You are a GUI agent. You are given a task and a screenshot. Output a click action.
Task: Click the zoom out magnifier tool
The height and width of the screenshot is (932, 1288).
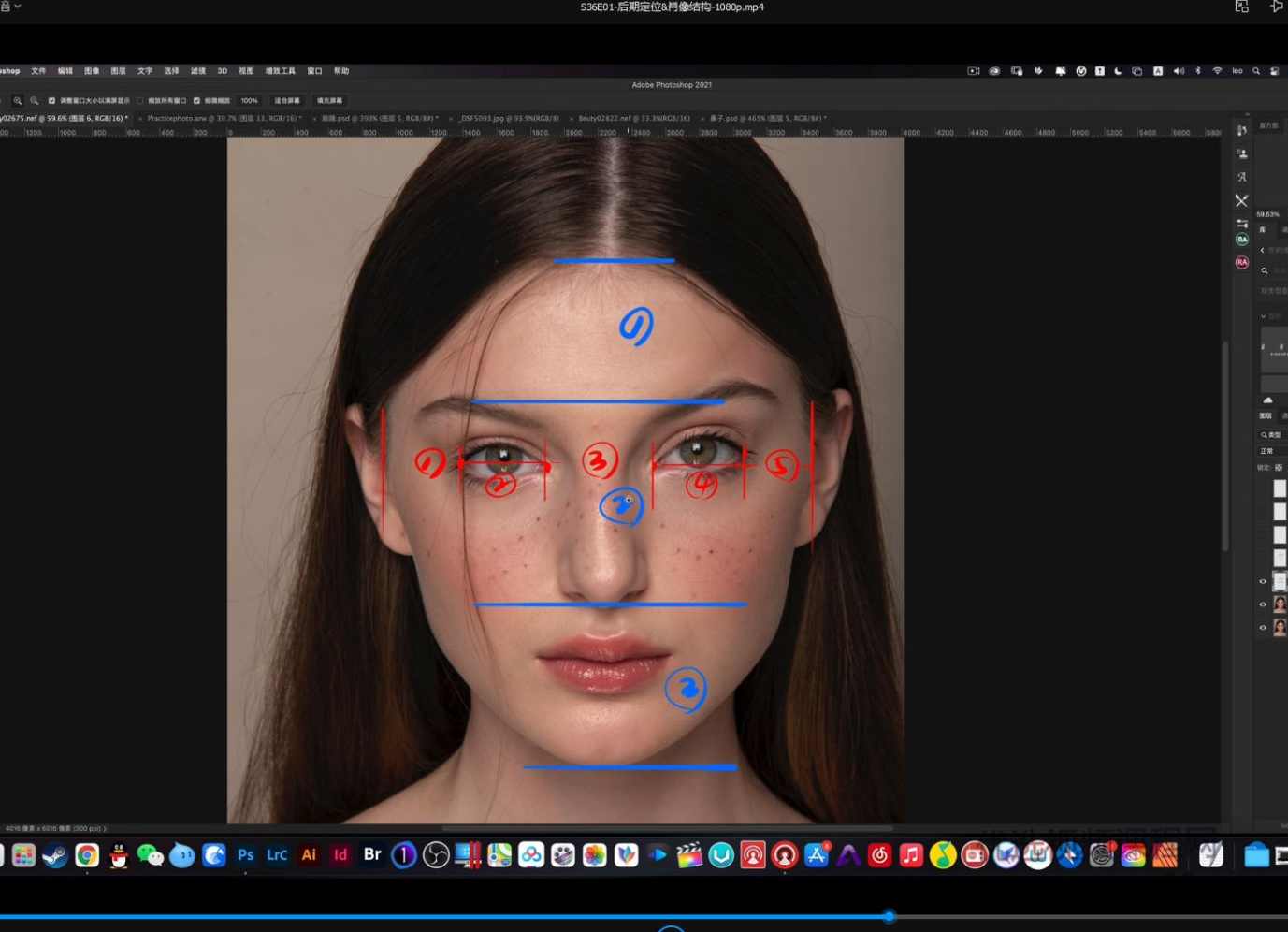pos(35,101)
